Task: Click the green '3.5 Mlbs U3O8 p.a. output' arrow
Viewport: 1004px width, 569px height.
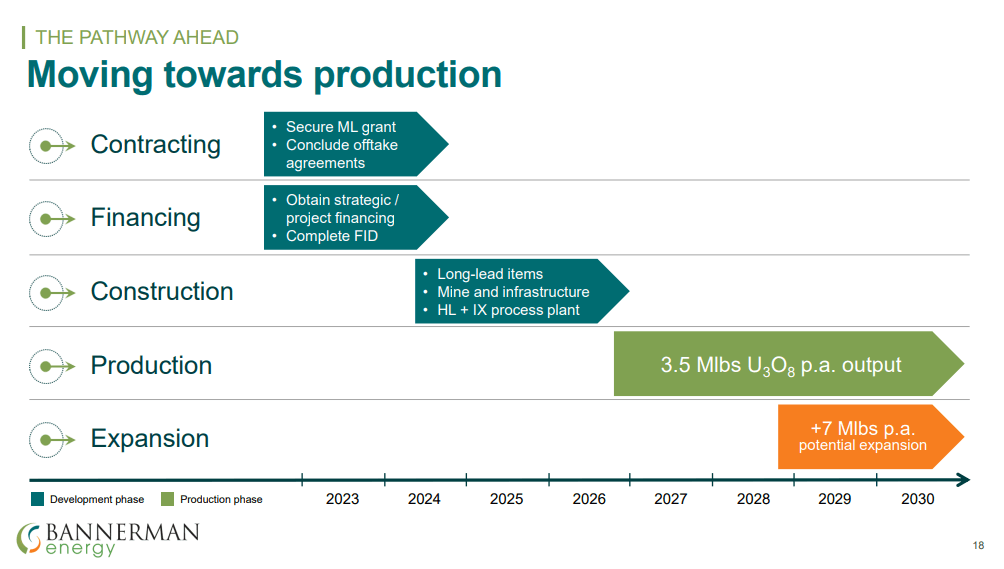Action: [x=788, y=364]
